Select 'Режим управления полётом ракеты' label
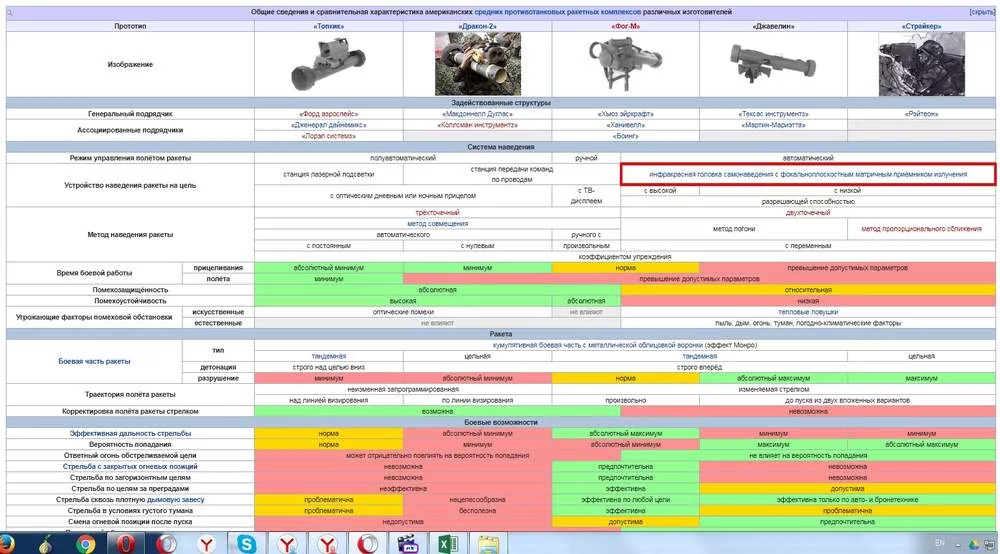This screenshot has height=554, width=1000. 130,157
